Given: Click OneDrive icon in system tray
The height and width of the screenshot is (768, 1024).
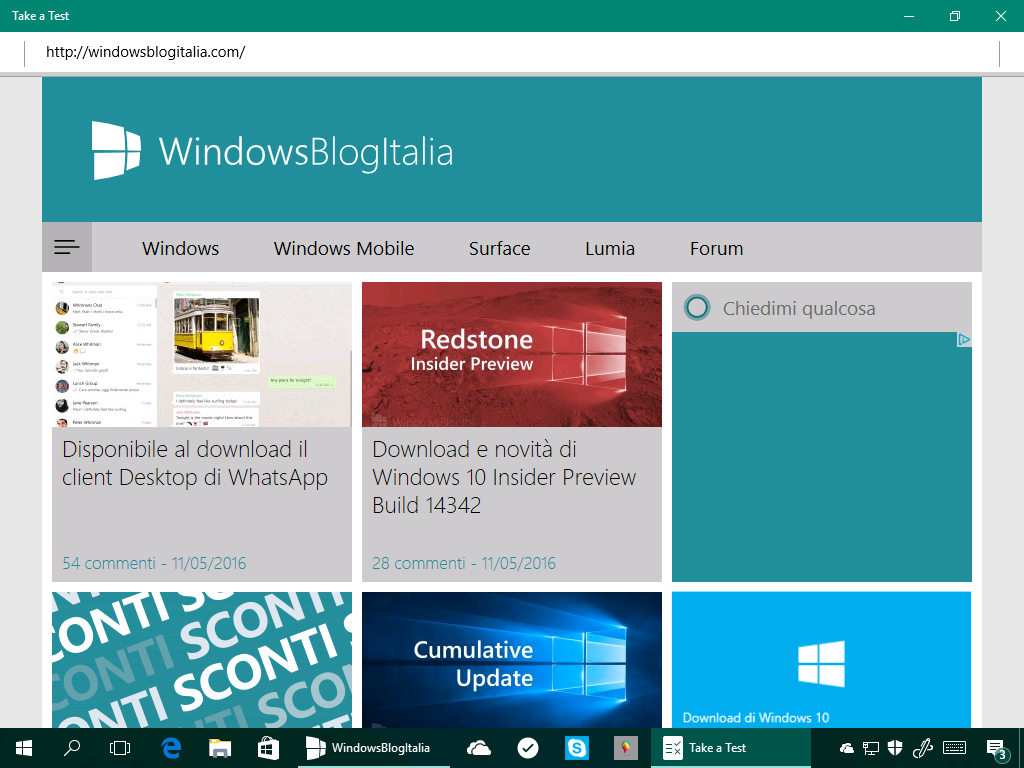Looking at the screenshot, I should 846,748.
